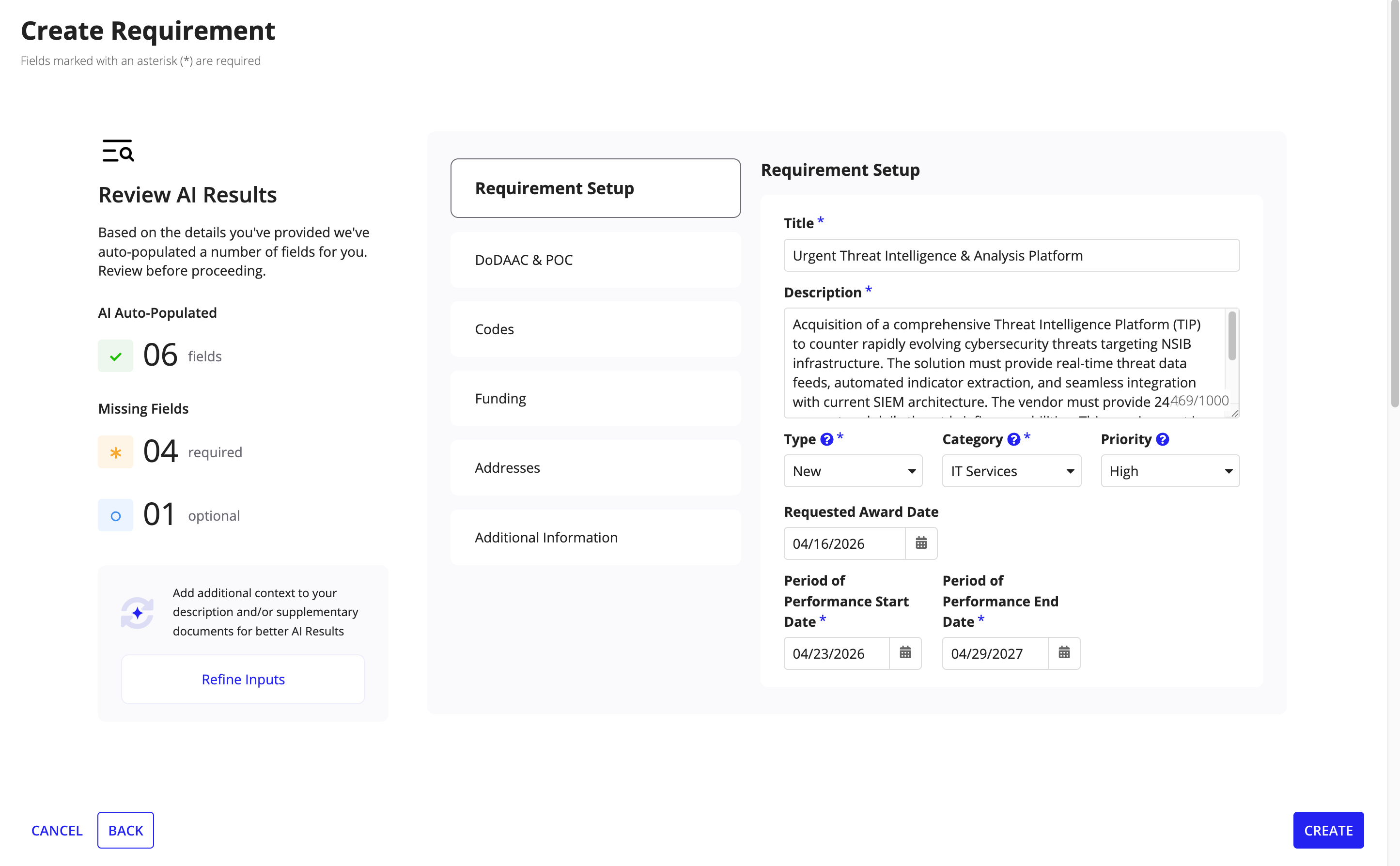Click the page vertical scrollbar thumb
Image resolution: width=1400 pixels, height=866 pixels.
coord(1394,203)
